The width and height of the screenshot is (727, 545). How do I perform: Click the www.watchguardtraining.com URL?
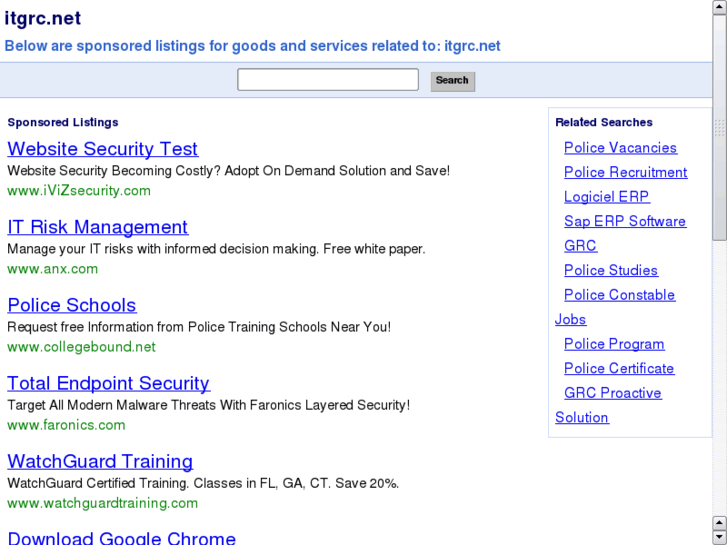point(102,503)
